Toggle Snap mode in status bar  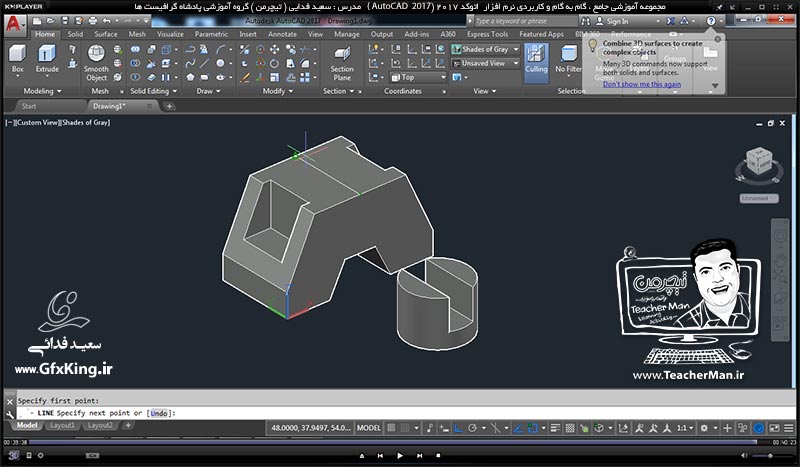coord(405,428)
